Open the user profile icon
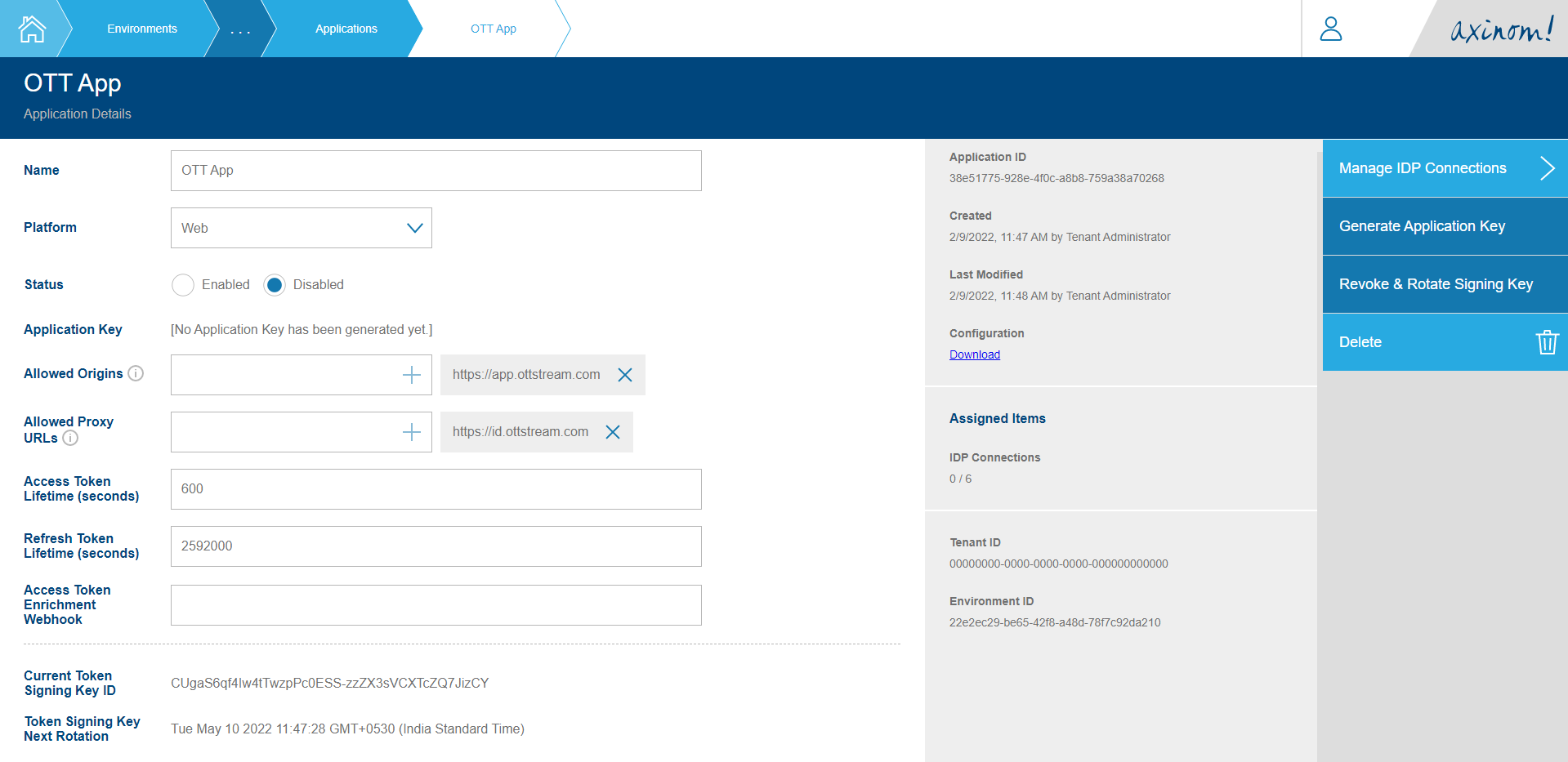This screenshot has width=1568, height=762. click(1330, 28)
